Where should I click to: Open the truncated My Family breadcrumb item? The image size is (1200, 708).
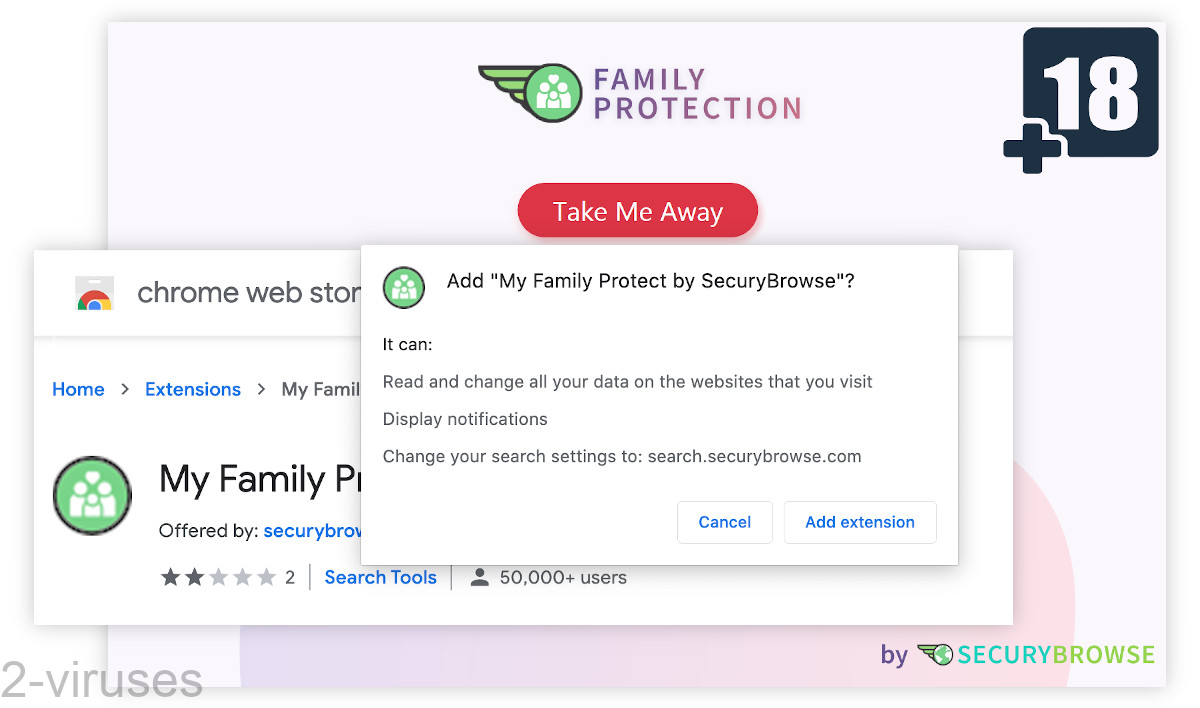coord(320,389)
